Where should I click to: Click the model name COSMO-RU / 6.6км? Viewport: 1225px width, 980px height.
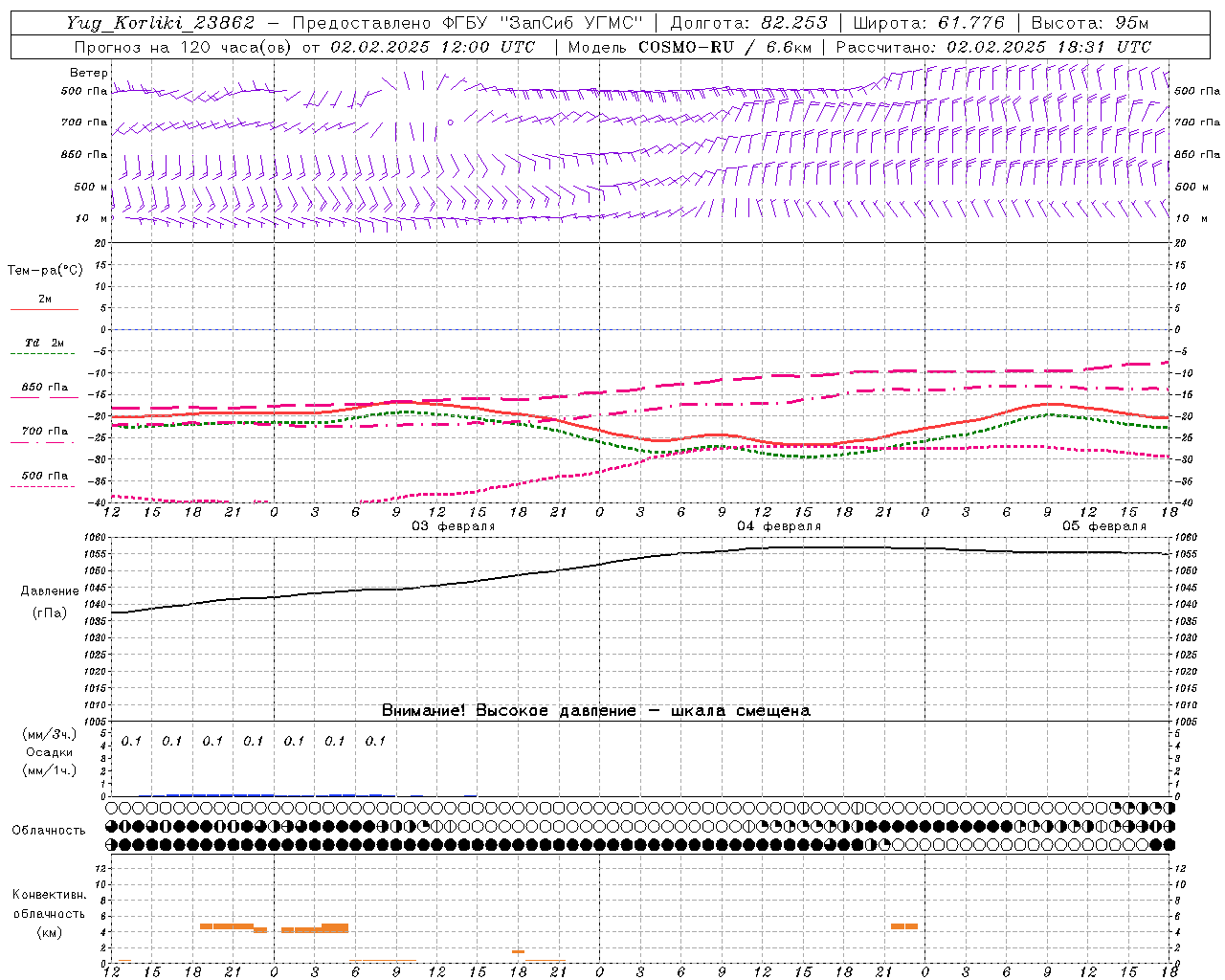coord(725,47)
